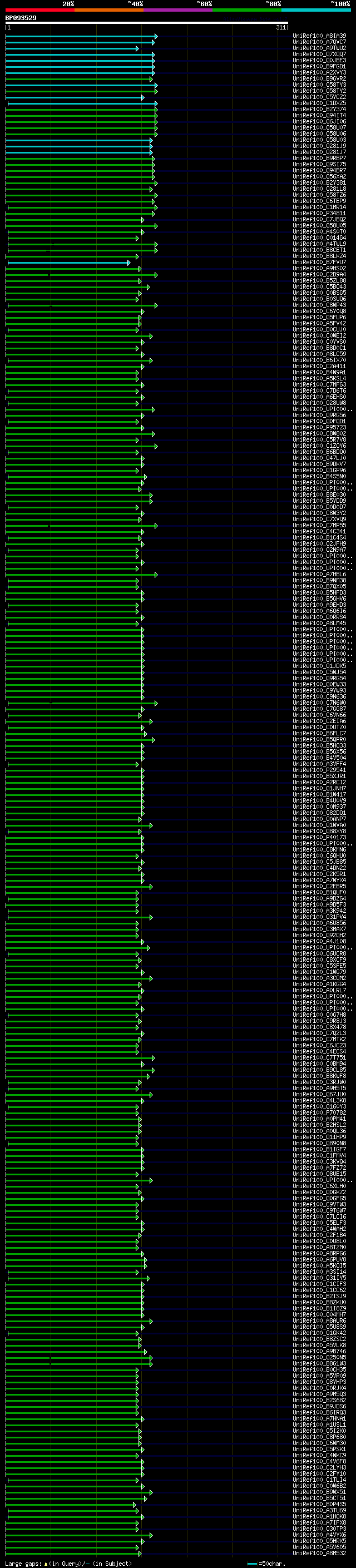The width and height of the screenshot is (356, 1568).
Task: Select label UniRef100_Q94IT4
Action: pyautogui.click(x=319, y=116)
